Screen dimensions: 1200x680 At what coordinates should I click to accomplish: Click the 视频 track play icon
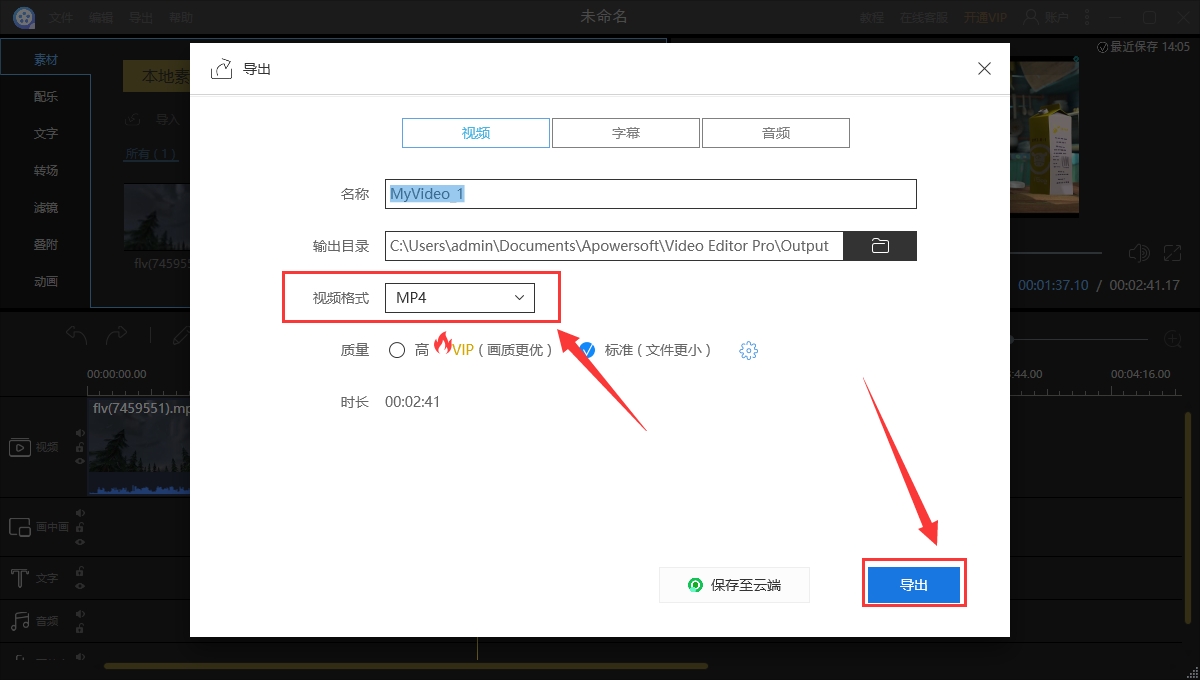19,447
